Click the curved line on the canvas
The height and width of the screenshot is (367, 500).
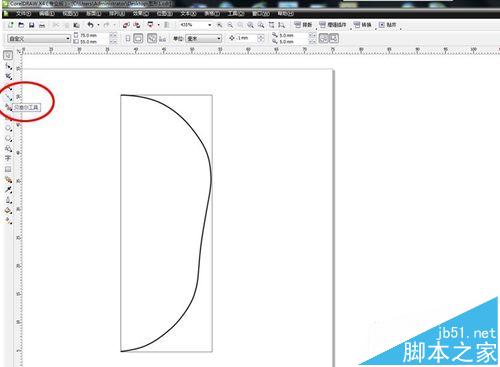[x=211, y=180]
